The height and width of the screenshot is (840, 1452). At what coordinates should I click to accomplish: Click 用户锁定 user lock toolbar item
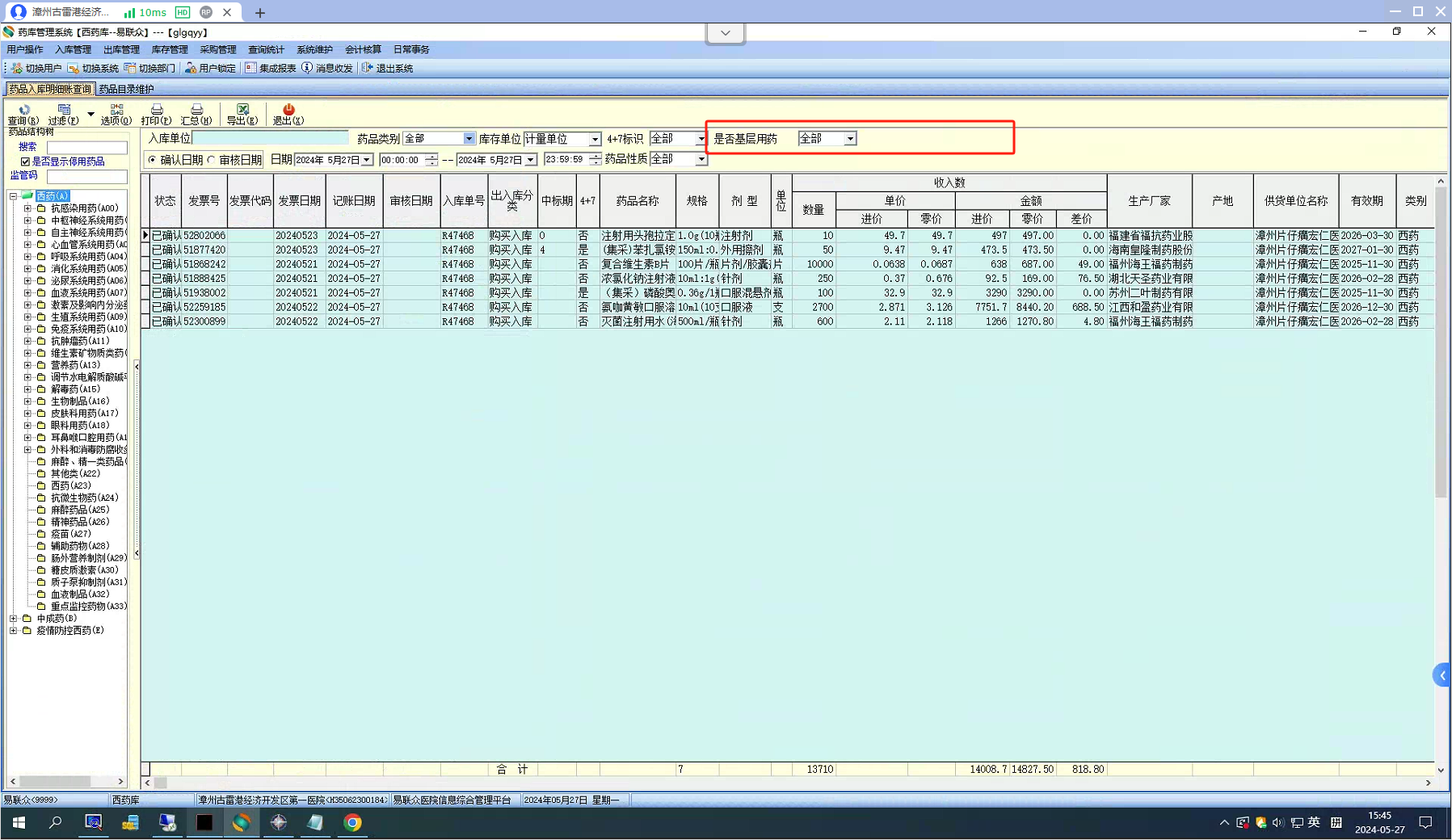pos(210,69)
